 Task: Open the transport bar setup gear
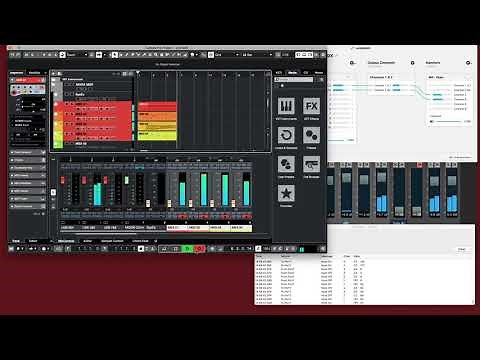pyautogui.click(x=322, y=249)
